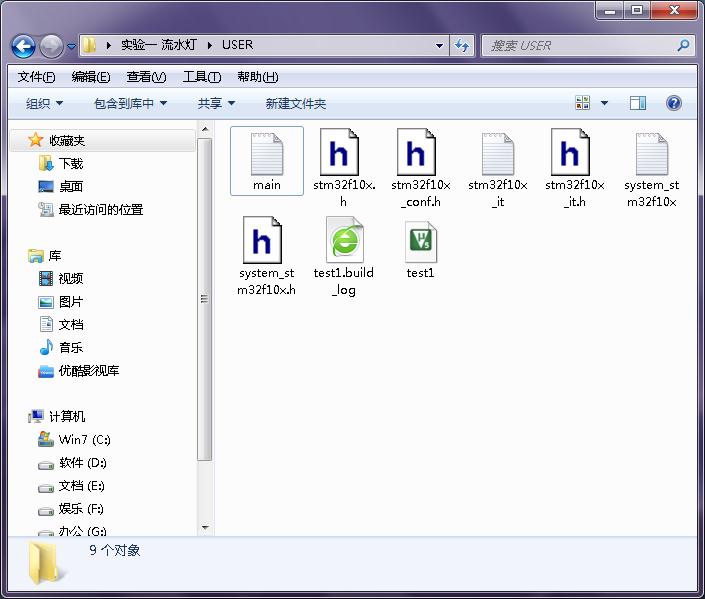Select the stm32f10x_it.h header file icon
The image size is (705, 599).
tap(570, 152)
